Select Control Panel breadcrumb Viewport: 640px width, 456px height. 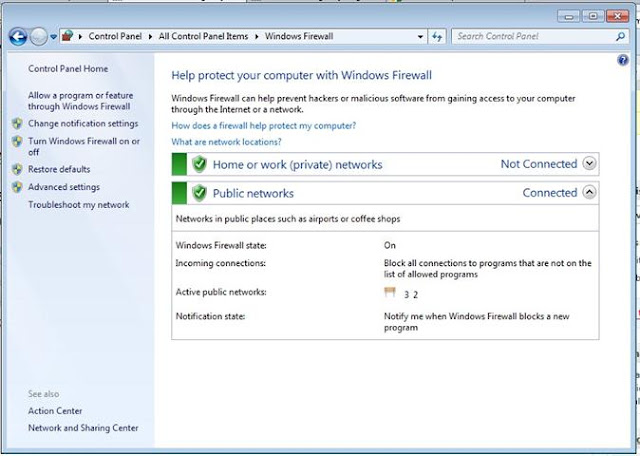(115, 36)
